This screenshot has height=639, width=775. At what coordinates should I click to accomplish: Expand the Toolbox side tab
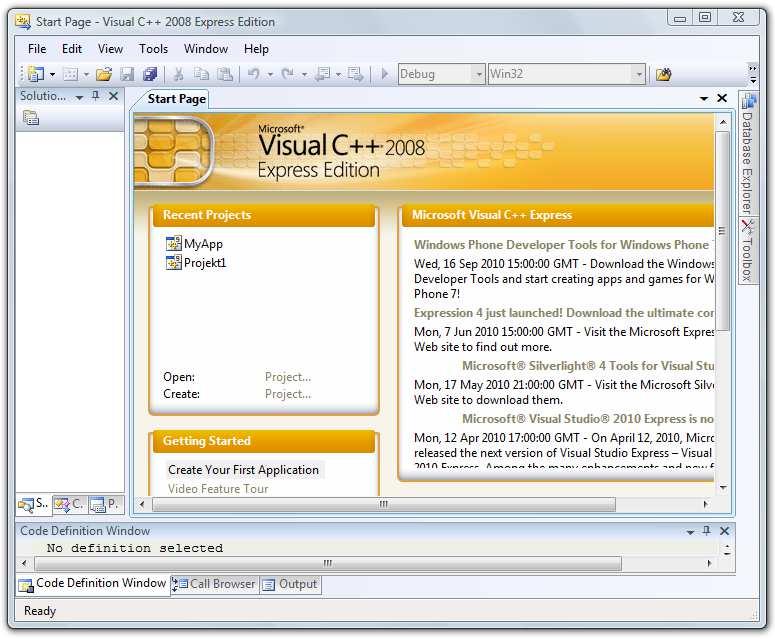pos(748,251)
